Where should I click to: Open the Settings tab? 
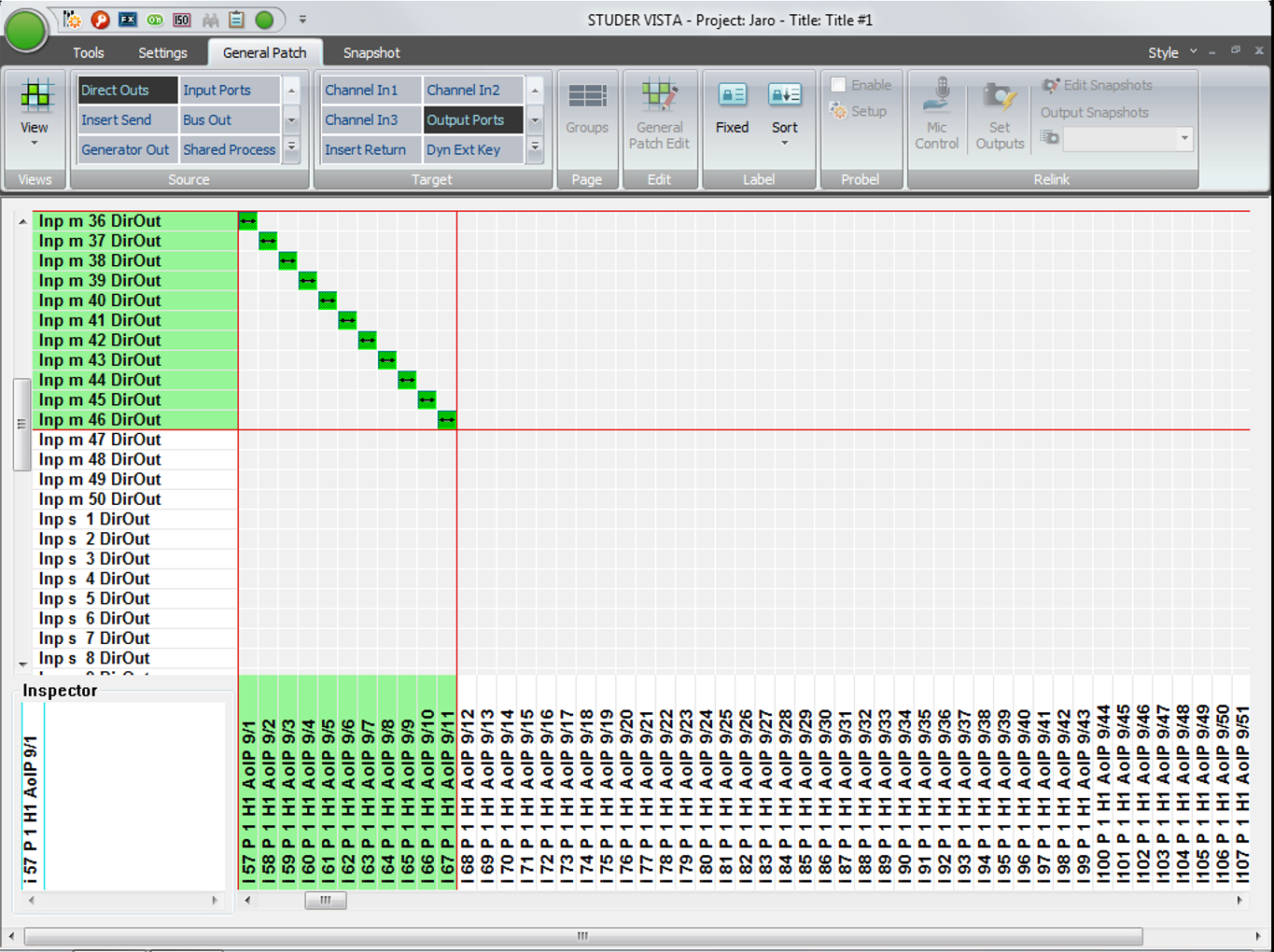coord(162,53)
